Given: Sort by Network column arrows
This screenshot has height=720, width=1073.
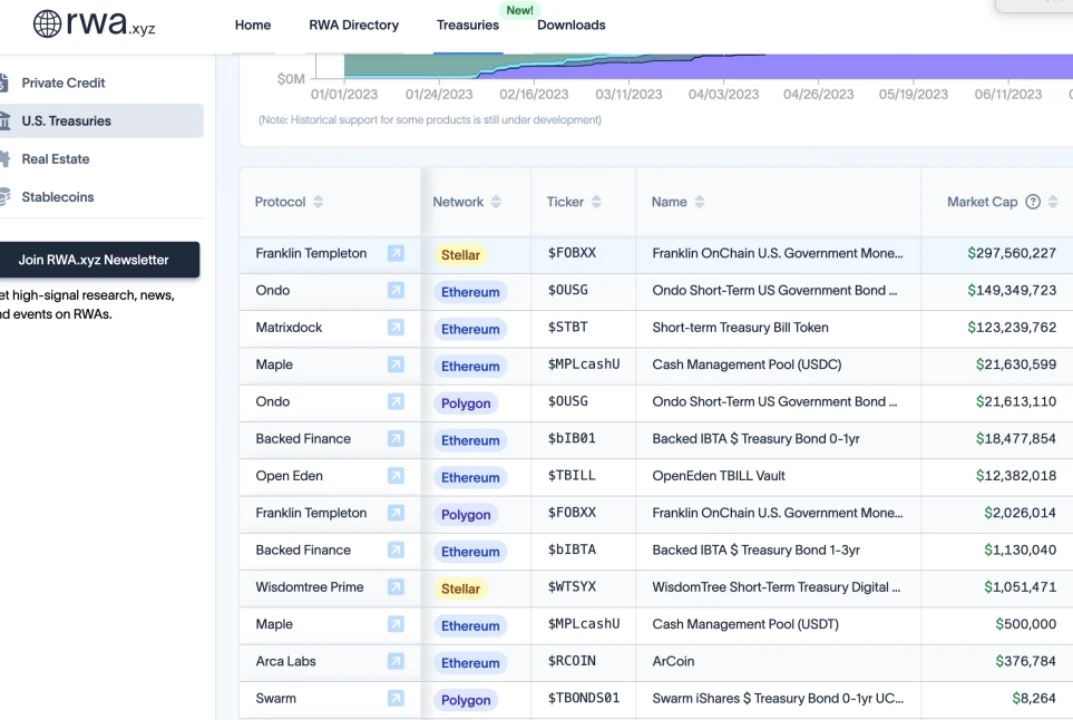Looking at the screenshot, I should (x=496, y=202).
